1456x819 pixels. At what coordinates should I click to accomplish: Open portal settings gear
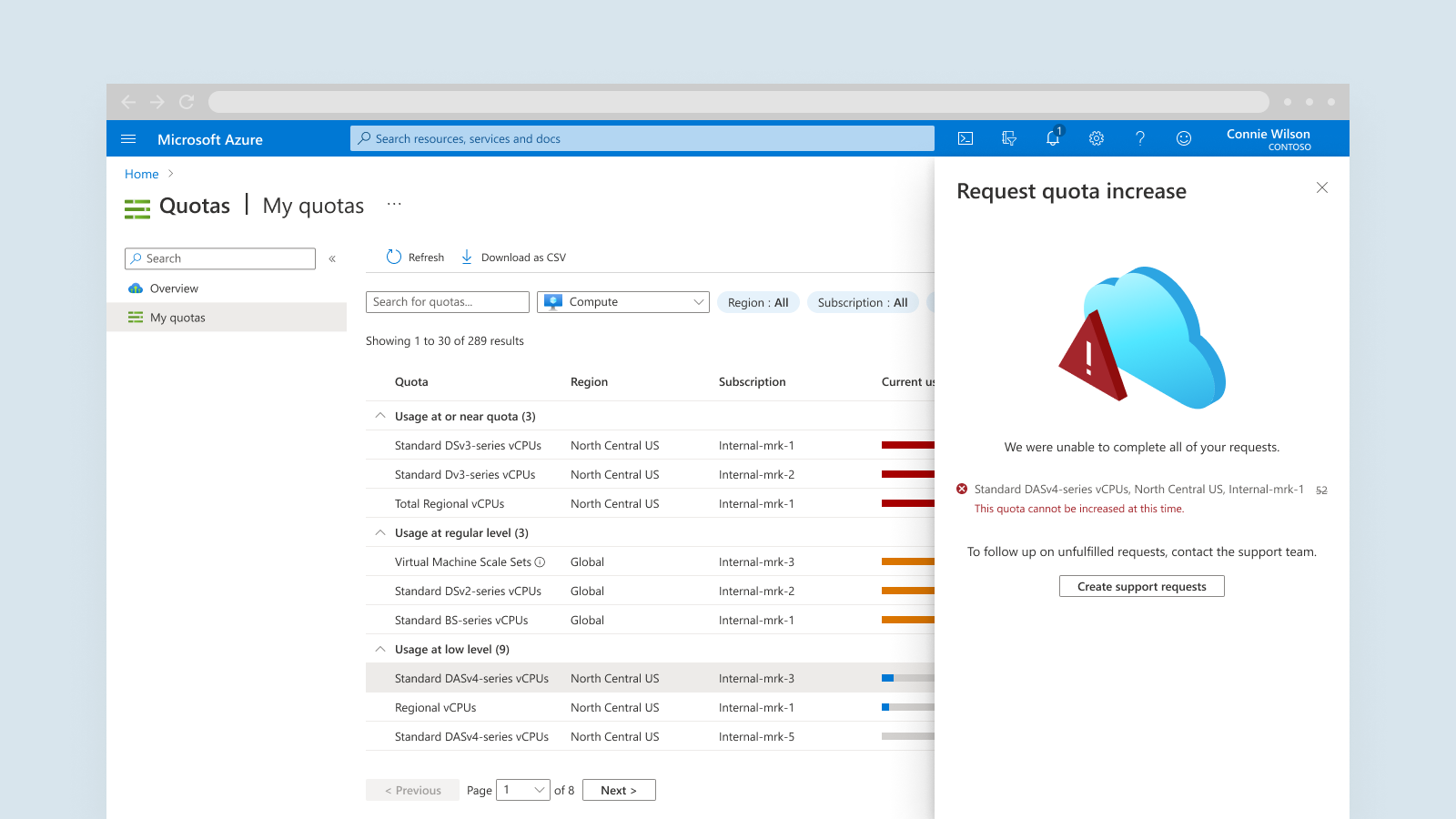pos(1097,138)
